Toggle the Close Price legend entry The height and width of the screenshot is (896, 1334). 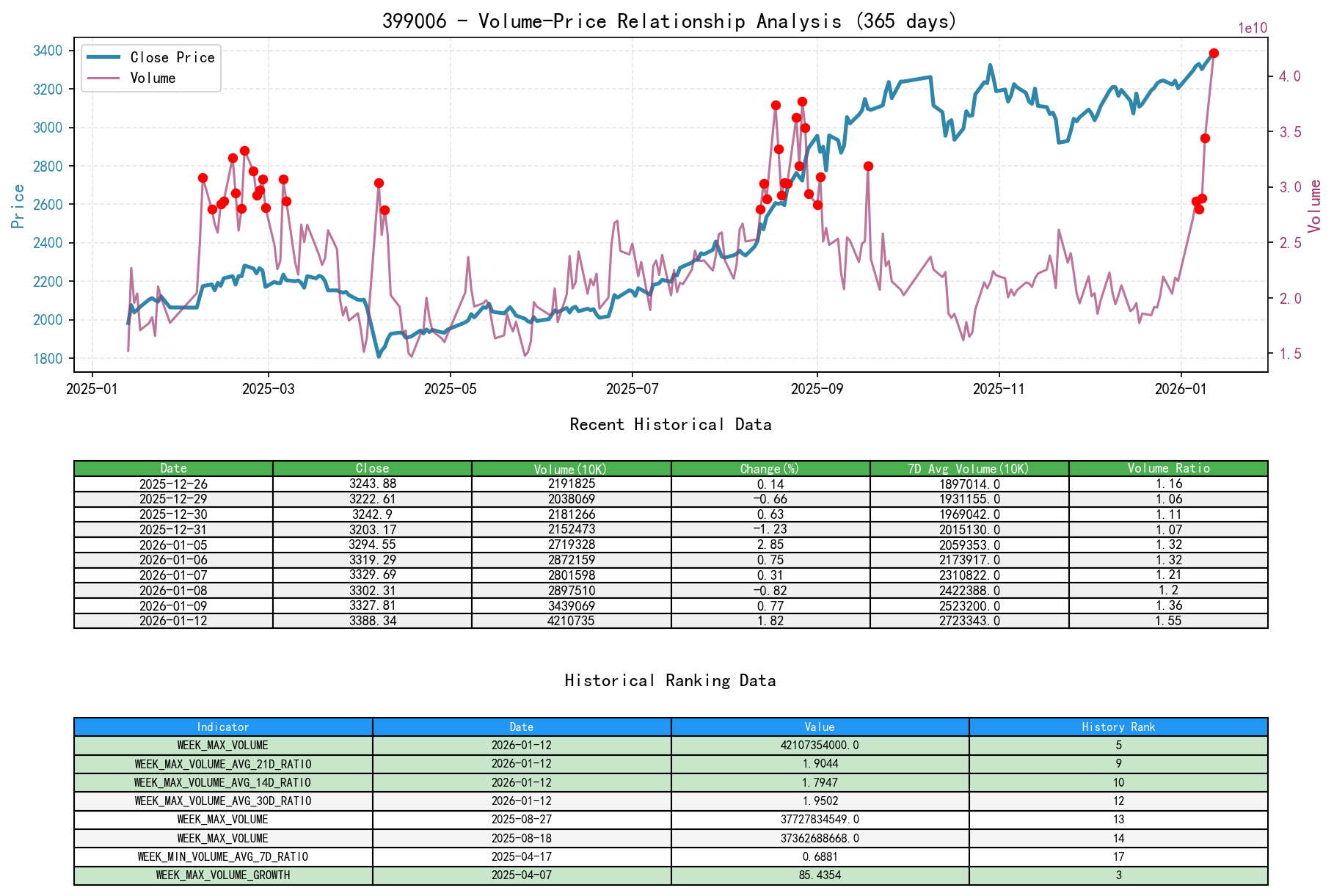point(163,57)
